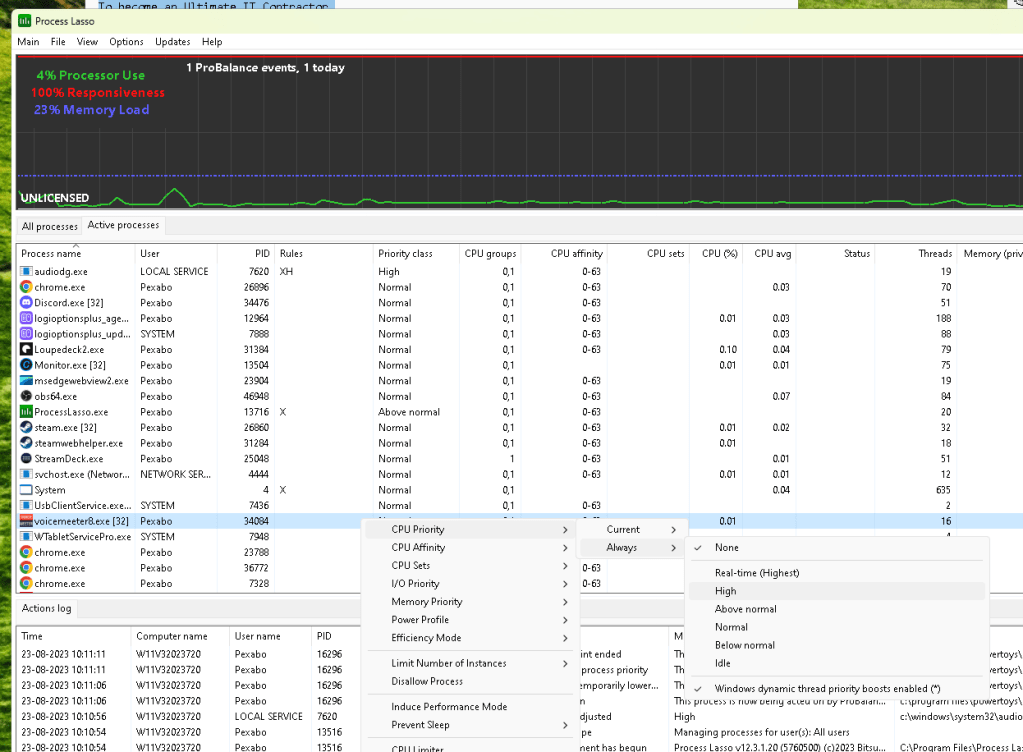The width and height of the screenshot is (1023, 752).
Task: Expand the I/O Priority submenu
Action: coord(468,584)
